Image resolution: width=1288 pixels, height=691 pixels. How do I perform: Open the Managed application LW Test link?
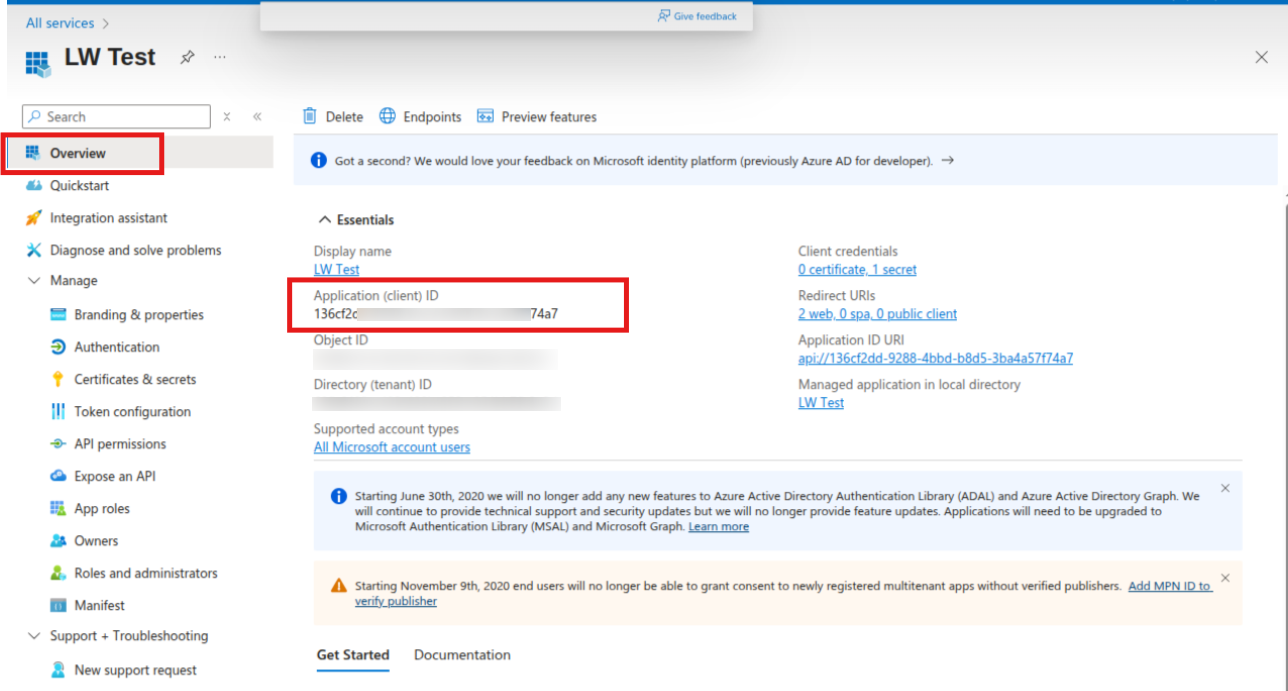821,403
